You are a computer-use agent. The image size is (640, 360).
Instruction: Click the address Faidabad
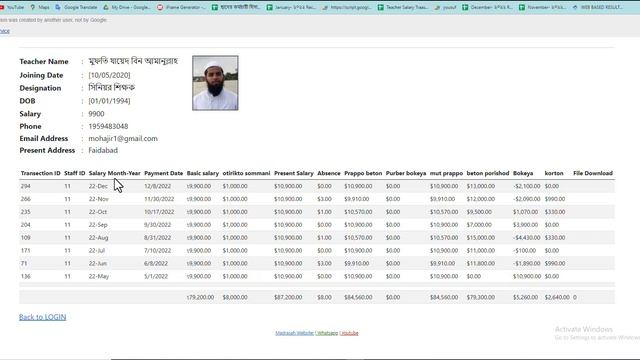coord(103,150)
